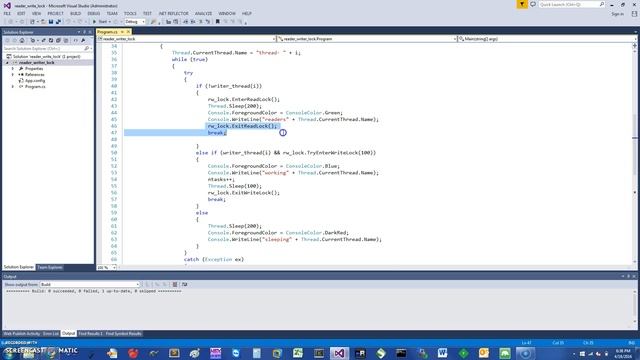Select App.config in Solution Explorer
Viewport: 640px width, 360px height.
click(35, 81)
